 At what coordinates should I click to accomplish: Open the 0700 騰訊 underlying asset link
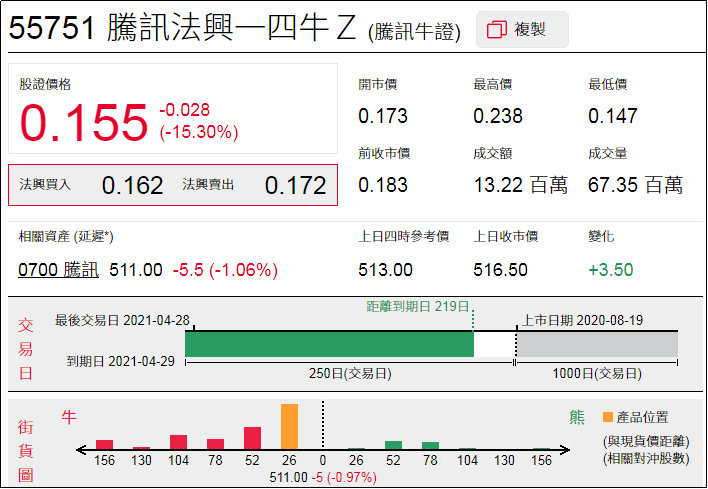58,270
